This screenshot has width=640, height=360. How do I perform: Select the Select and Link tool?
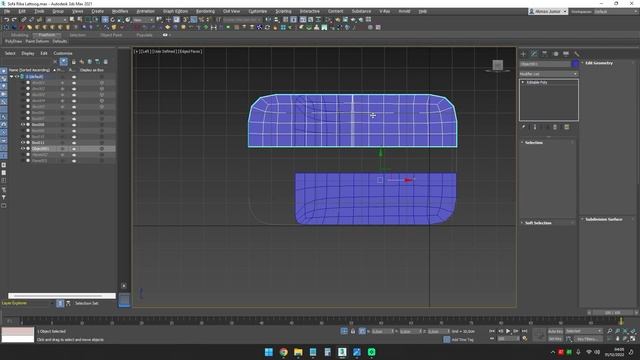(x=24, y=19)
